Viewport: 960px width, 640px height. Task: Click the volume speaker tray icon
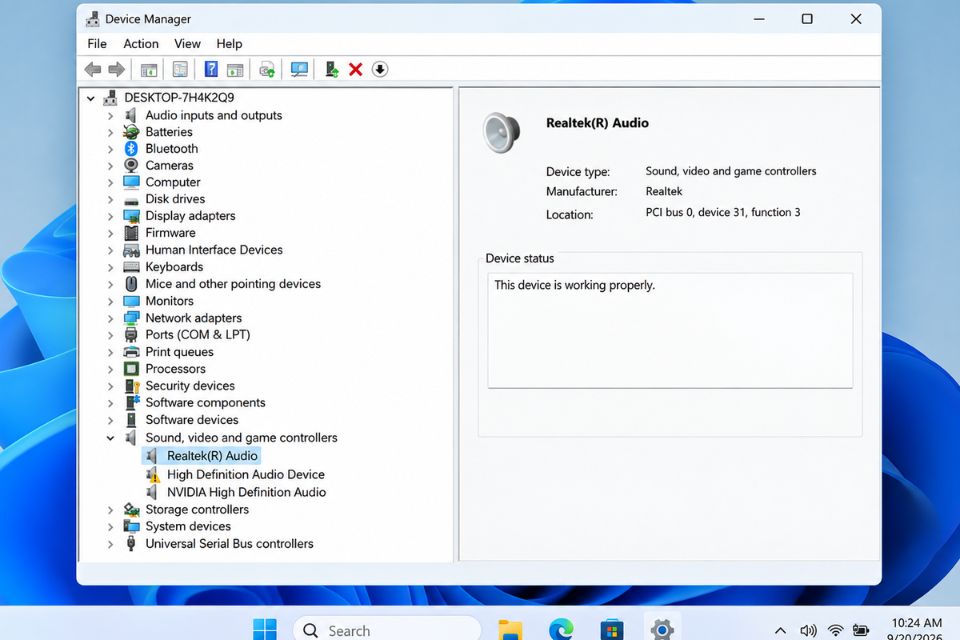[x=808, y=630]
